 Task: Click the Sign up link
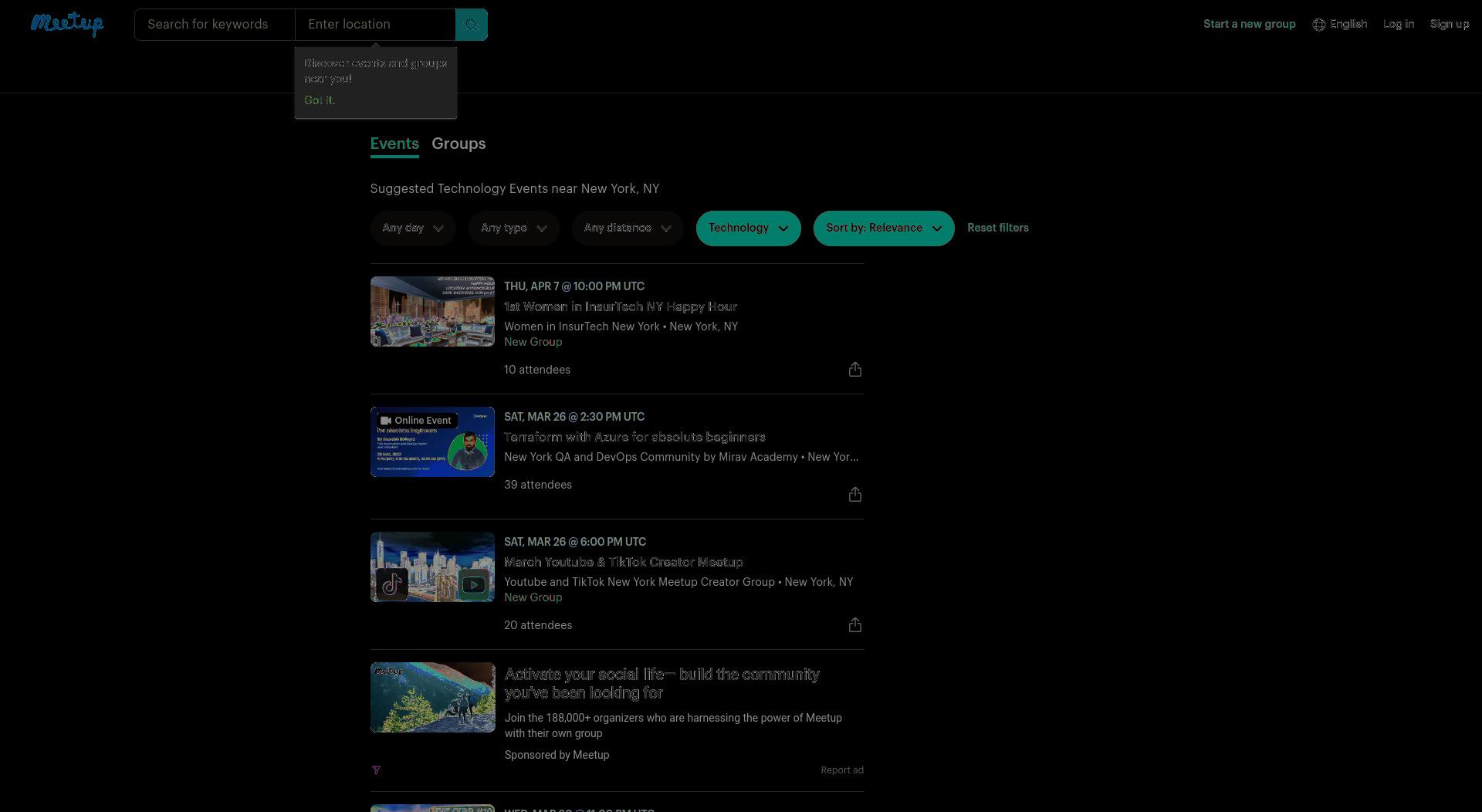coord(1449,25)
